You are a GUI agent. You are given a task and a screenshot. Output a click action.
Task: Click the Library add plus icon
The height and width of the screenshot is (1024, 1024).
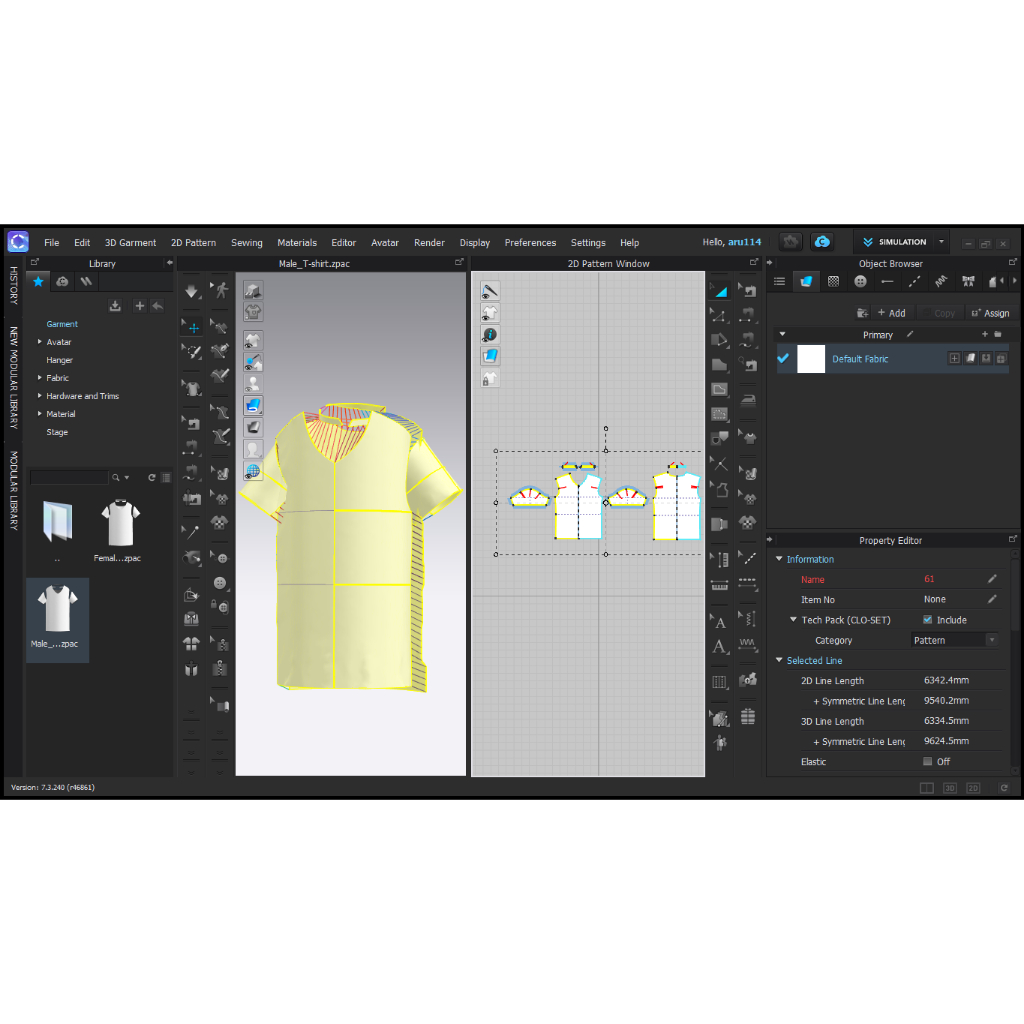pos(139,306)
